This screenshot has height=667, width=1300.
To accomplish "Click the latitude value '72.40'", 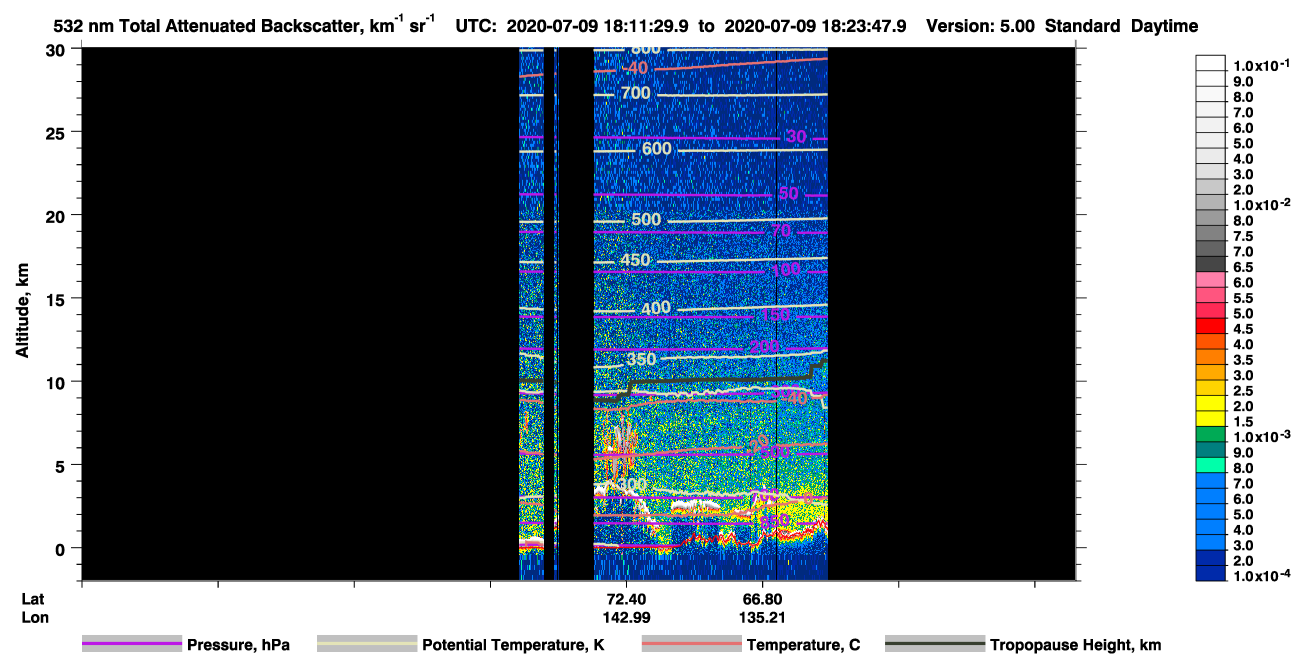I will [626, 599].
